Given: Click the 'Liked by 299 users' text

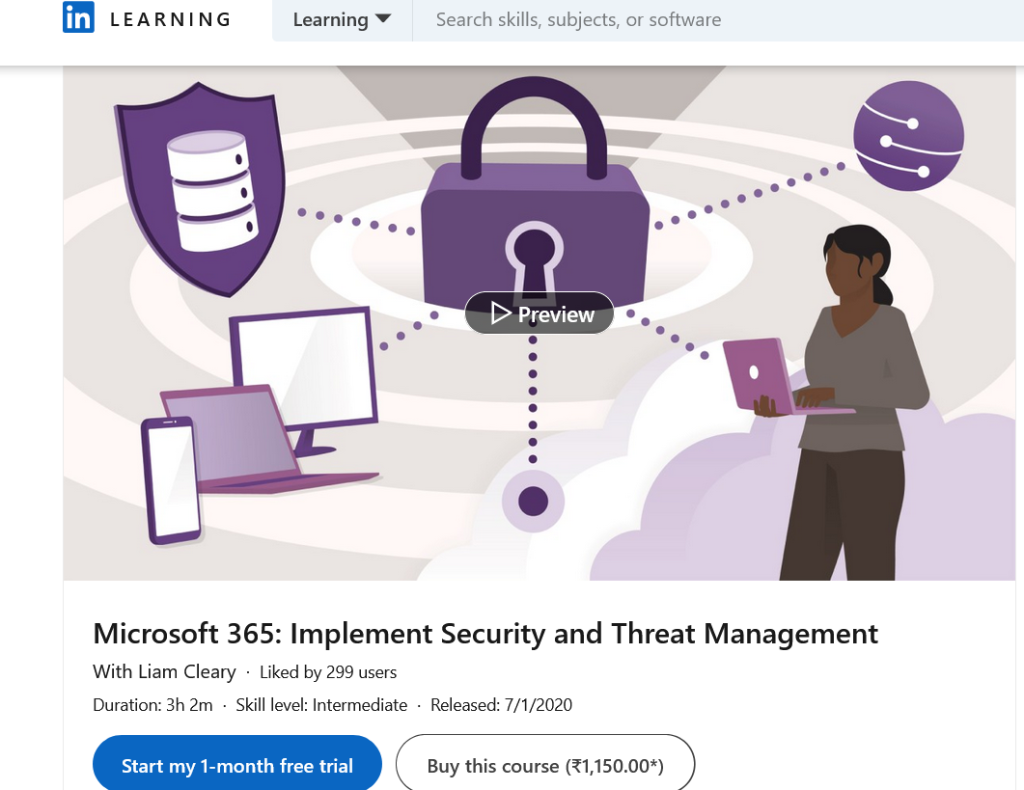Looking at the screenshot, I should (x=328, y=672).
